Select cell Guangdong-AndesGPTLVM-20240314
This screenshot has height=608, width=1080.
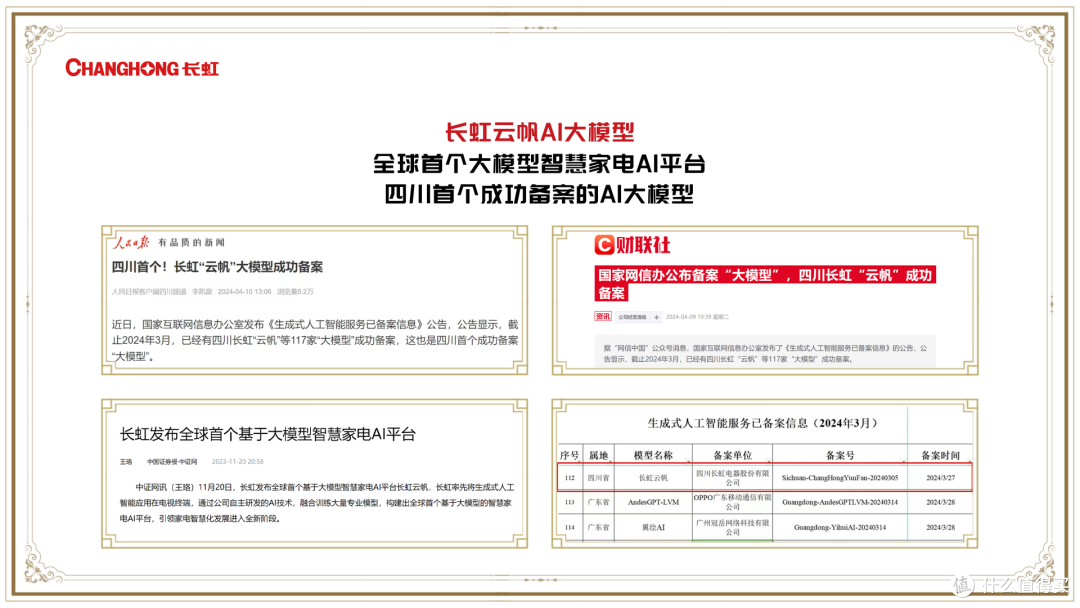click(x=840, y=503)
